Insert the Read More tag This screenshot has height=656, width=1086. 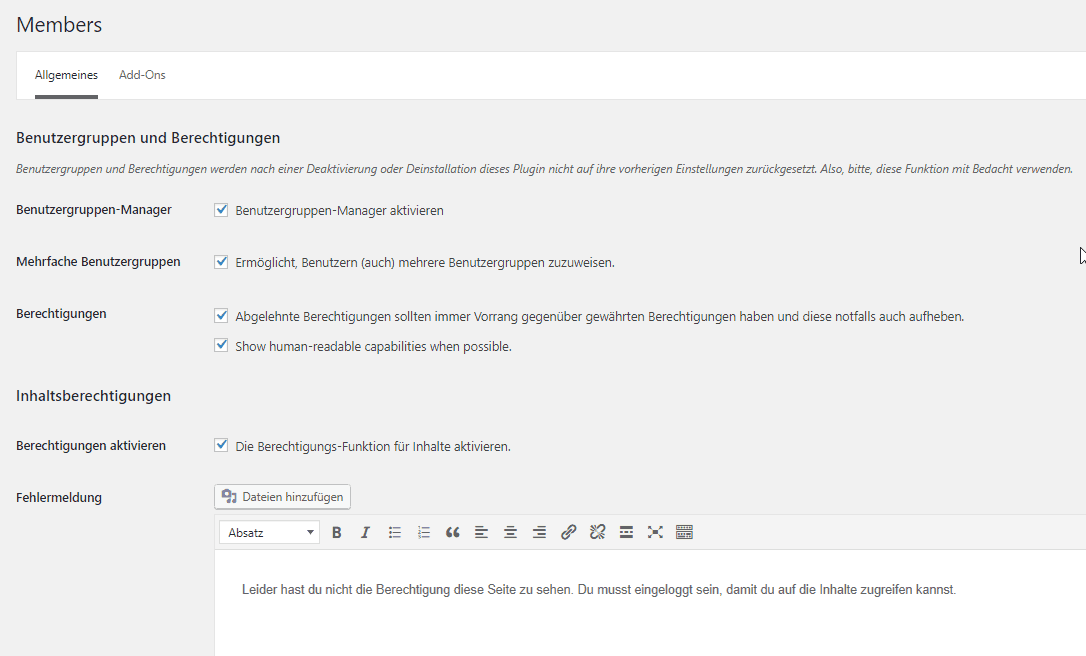click(626, 531)
